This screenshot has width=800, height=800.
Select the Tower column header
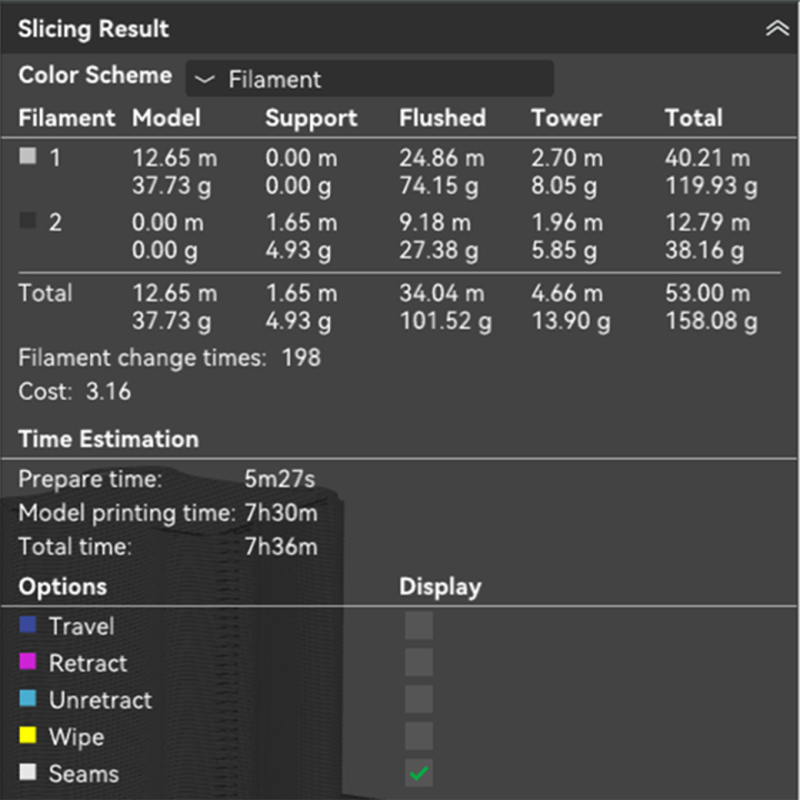566,118
